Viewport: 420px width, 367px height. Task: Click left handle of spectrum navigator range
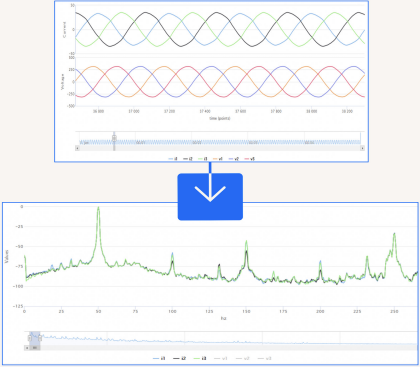(30, 338)
